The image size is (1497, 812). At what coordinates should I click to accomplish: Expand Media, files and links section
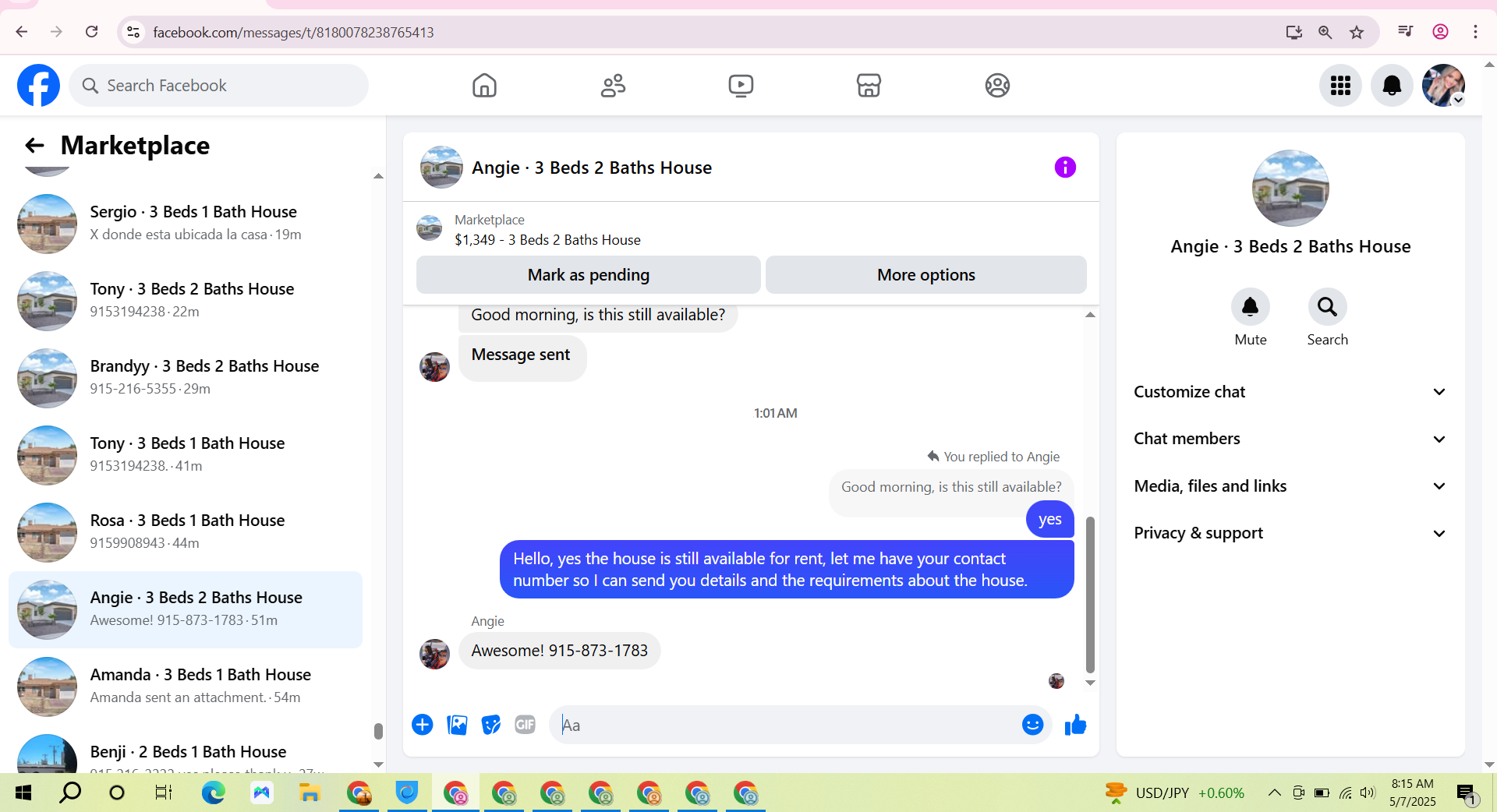click(1290, 486)
